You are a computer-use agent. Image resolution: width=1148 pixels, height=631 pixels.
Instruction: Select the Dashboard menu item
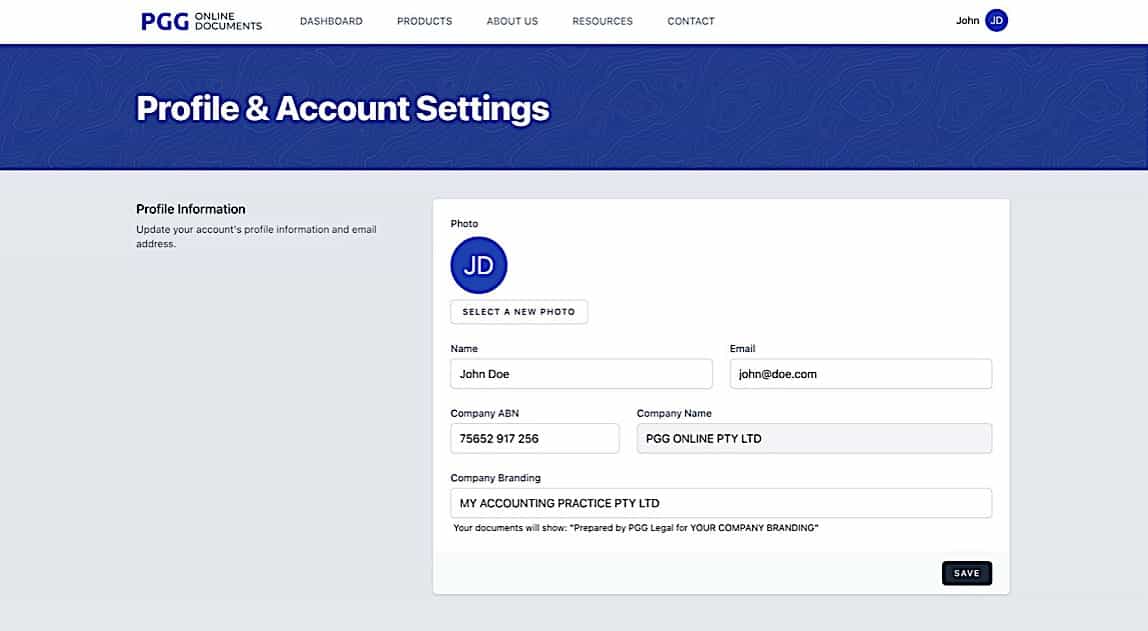[331, 20]
